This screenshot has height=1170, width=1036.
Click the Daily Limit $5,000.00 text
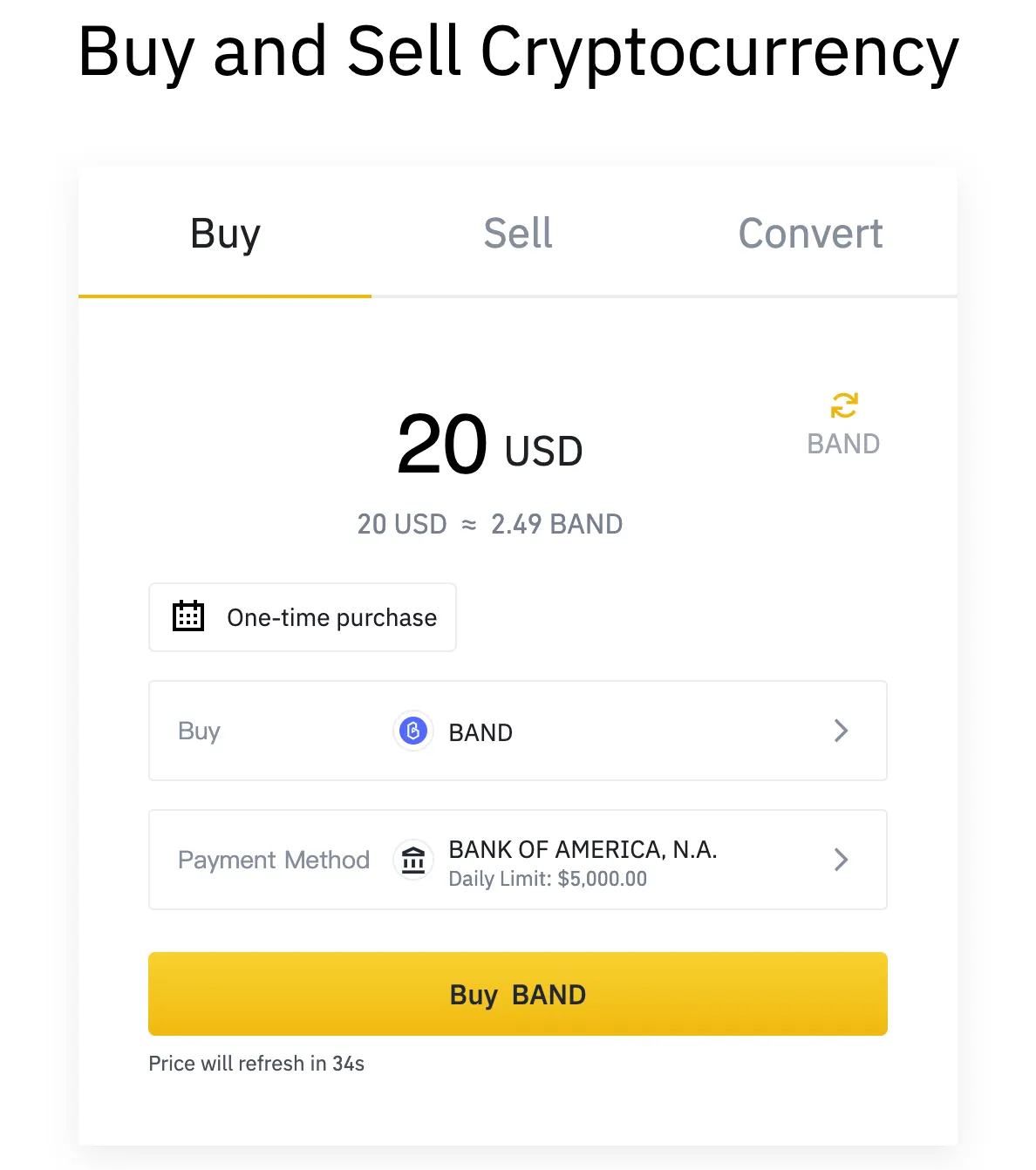pos(548,879)
